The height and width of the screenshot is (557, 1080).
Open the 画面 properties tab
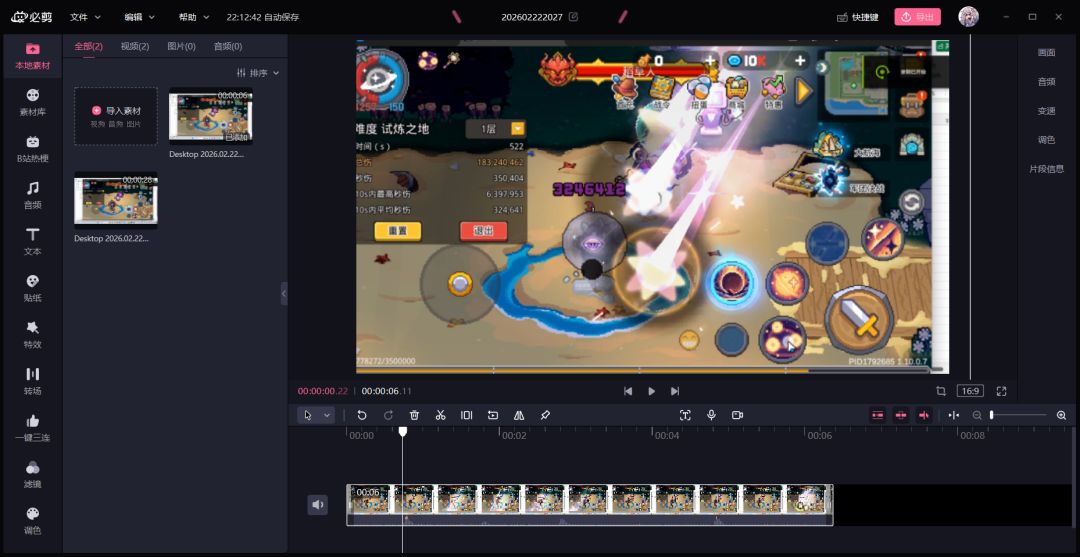click(x=1046, y=52)
